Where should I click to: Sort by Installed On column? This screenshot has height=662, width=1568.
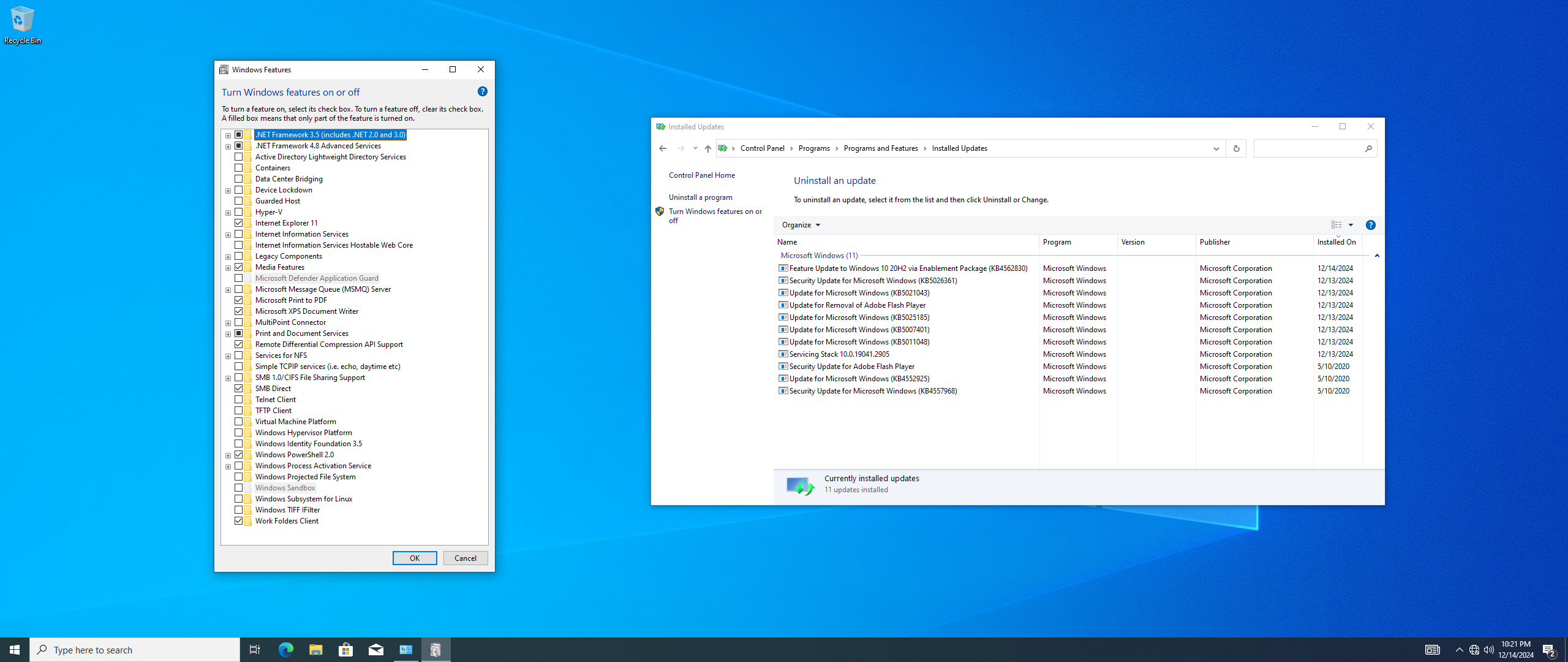1338,242
